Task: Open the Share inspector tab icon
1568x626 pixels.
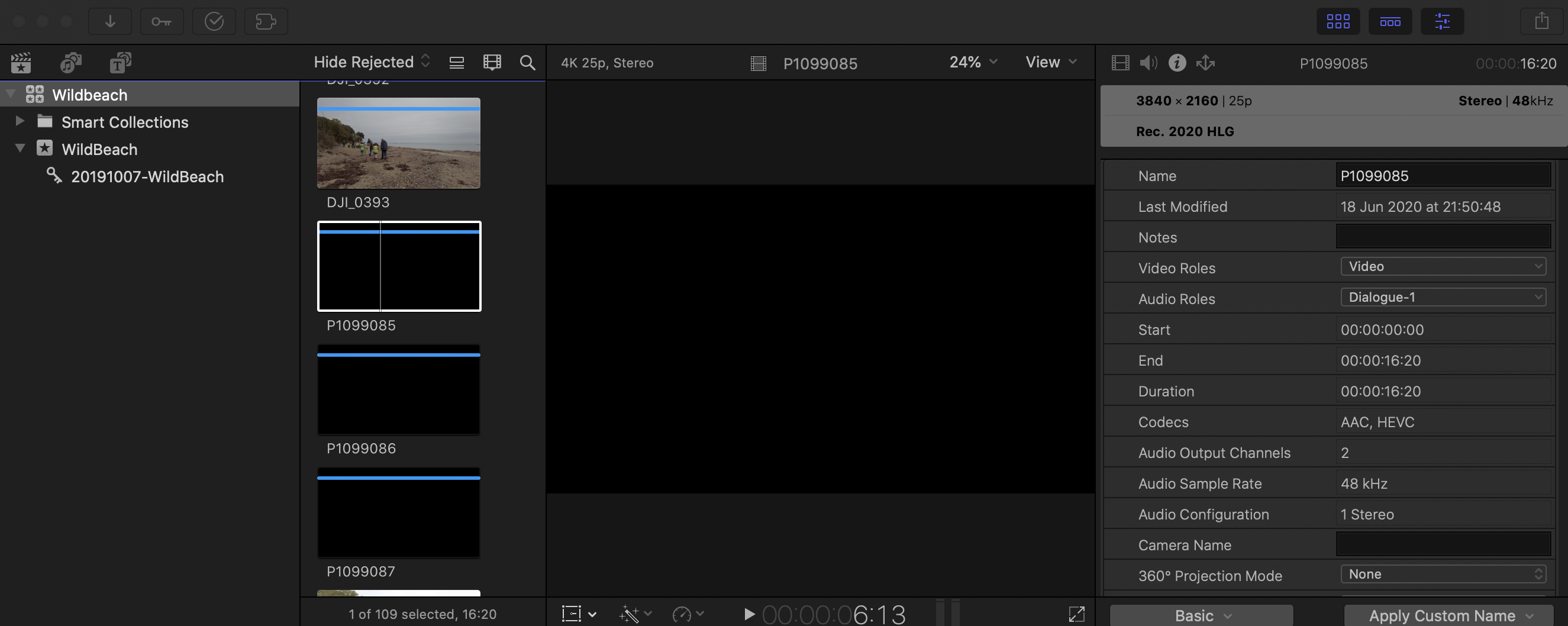Action: coord(1205,63)
